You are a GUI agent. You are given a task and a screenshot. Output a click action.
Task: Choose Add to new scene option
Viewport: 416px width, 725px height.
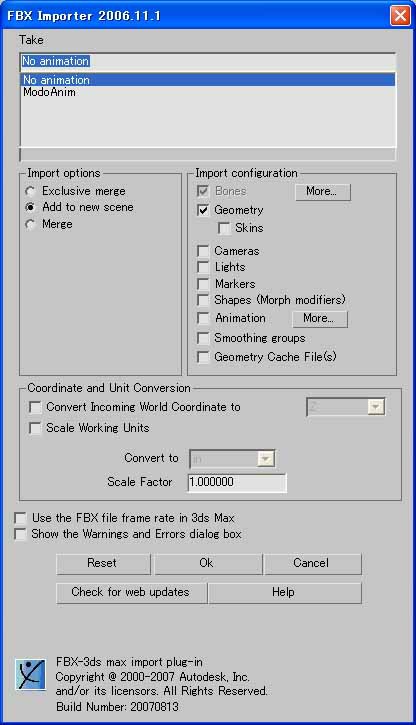coord(31,207)
